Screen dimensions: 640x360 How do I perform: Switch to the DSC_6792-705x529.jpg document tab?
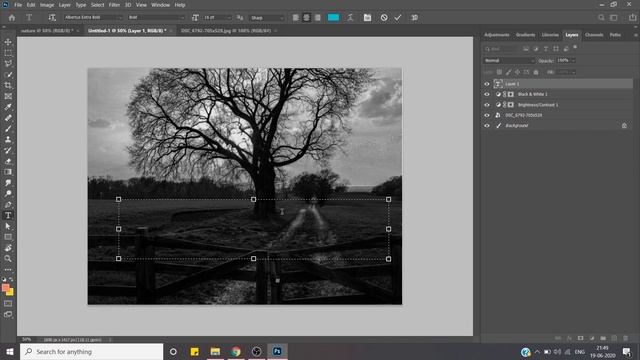(x=226, y=31)
